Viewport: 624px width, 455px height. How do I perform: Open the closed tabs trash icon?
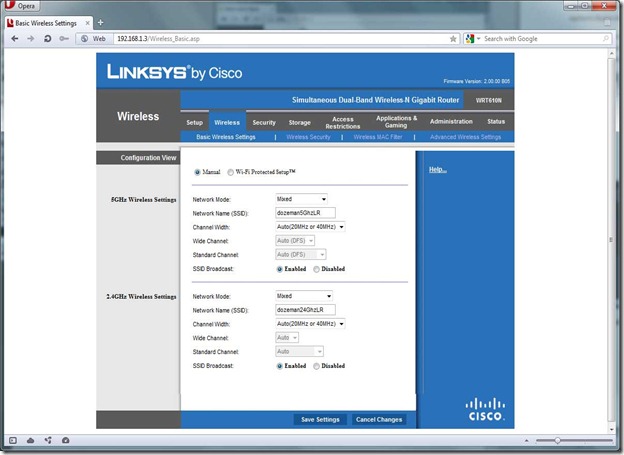tap(607, 22)
